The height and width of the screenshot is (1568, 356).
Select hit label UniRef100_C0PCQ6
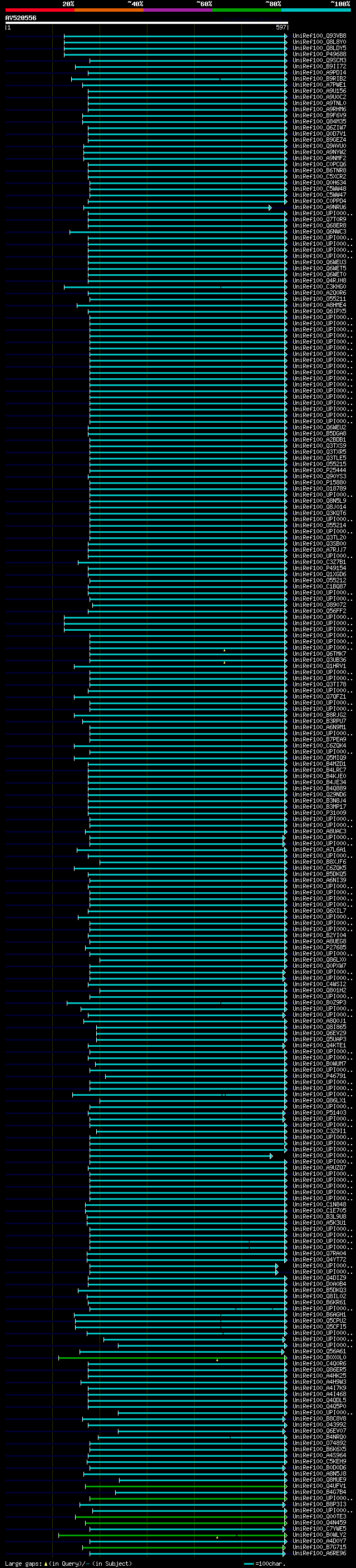[319, 164]
